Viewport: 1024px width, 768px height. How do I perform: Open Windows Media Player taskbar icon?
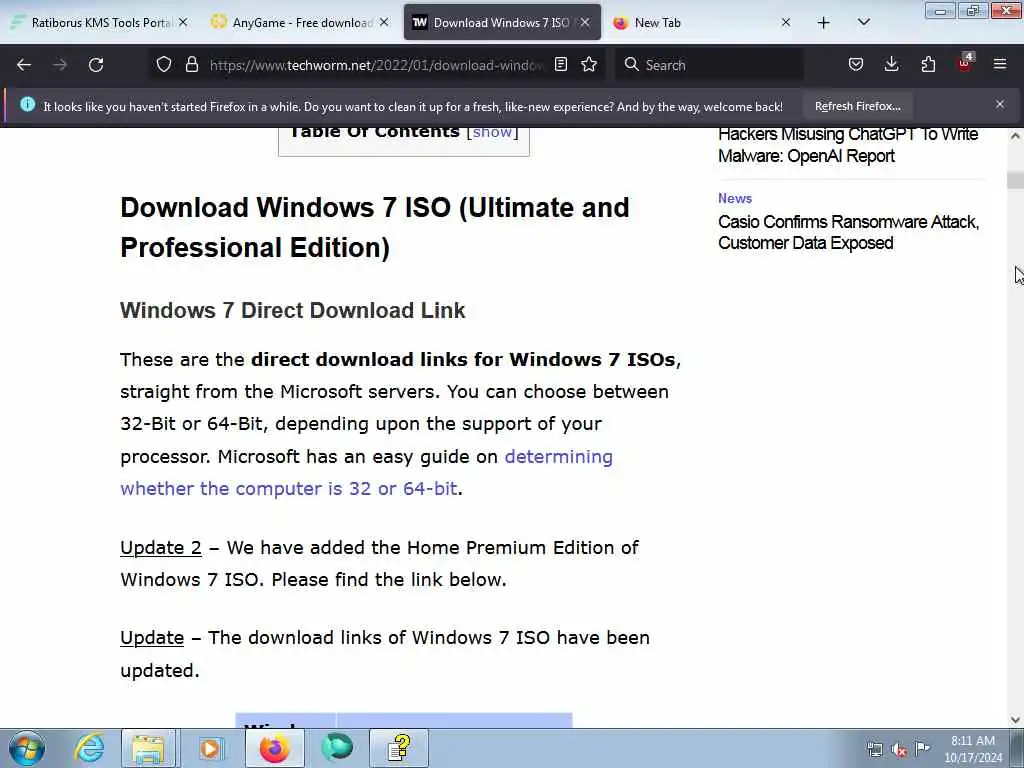click(x=210, y=748)
